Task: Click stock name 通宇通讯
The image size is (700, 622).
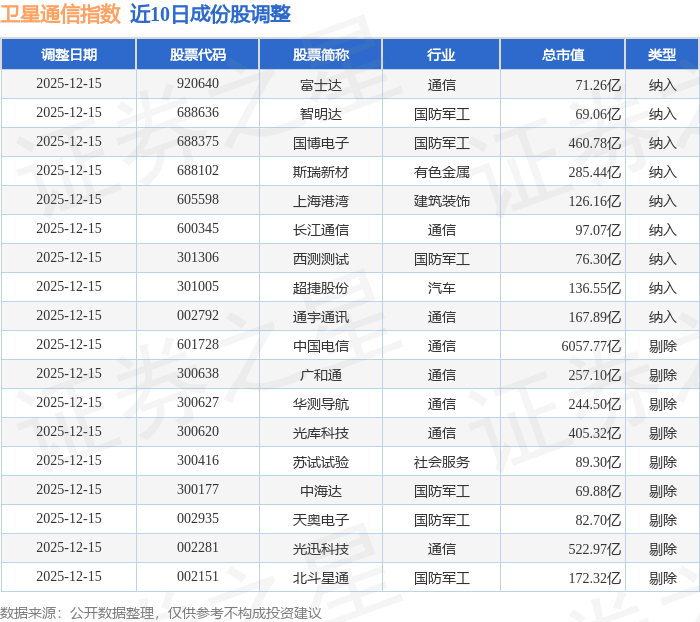Action: (x=321, y=317)
